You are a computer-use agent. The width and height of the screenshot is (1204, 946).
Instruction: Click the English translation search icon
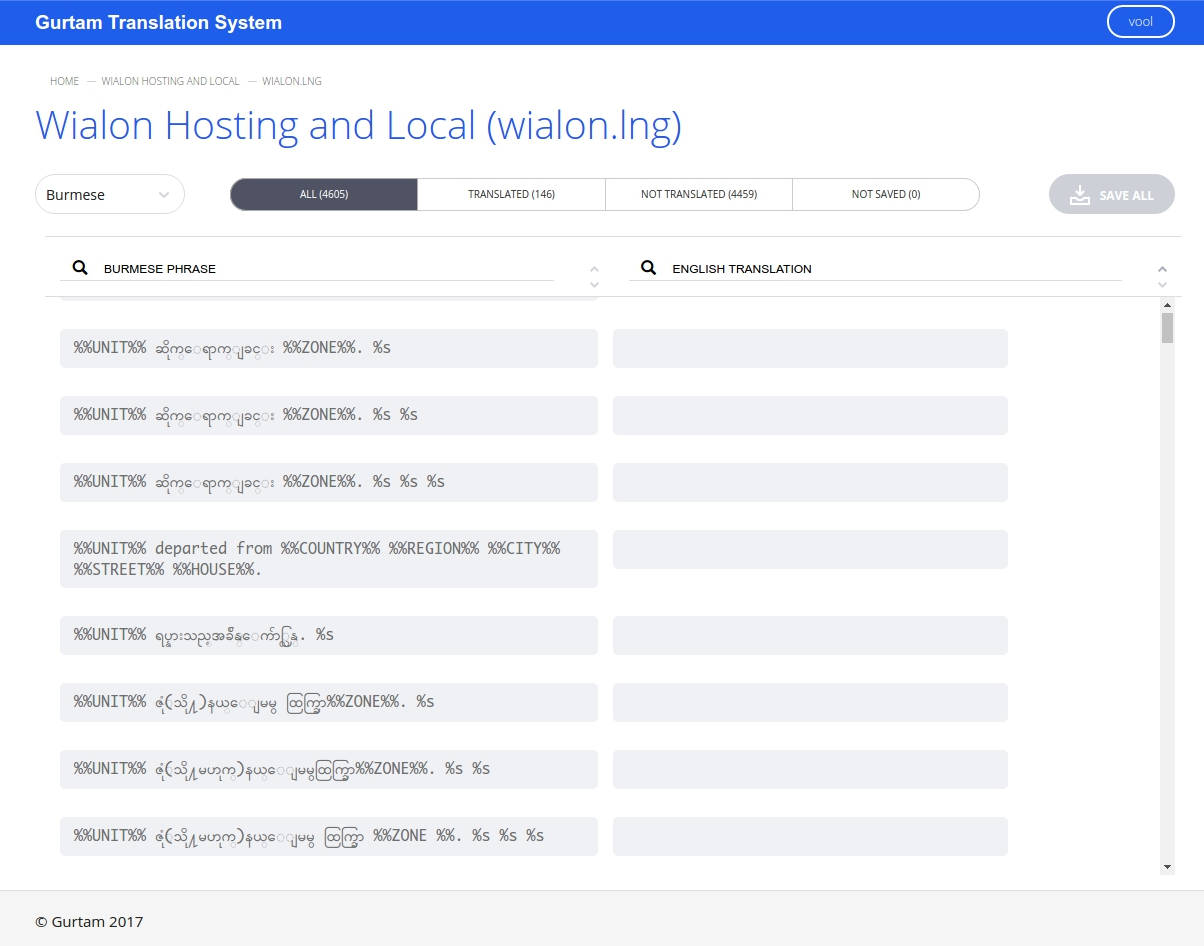pos(648,267)
